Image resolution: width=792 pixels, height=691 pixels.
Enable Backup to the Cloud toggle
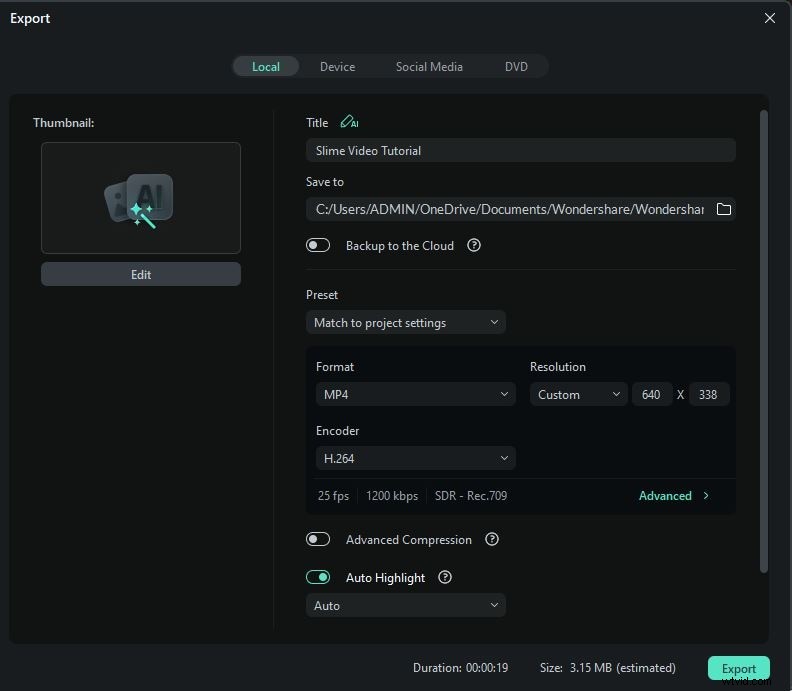pyautogui.click(x=318, y=245)
